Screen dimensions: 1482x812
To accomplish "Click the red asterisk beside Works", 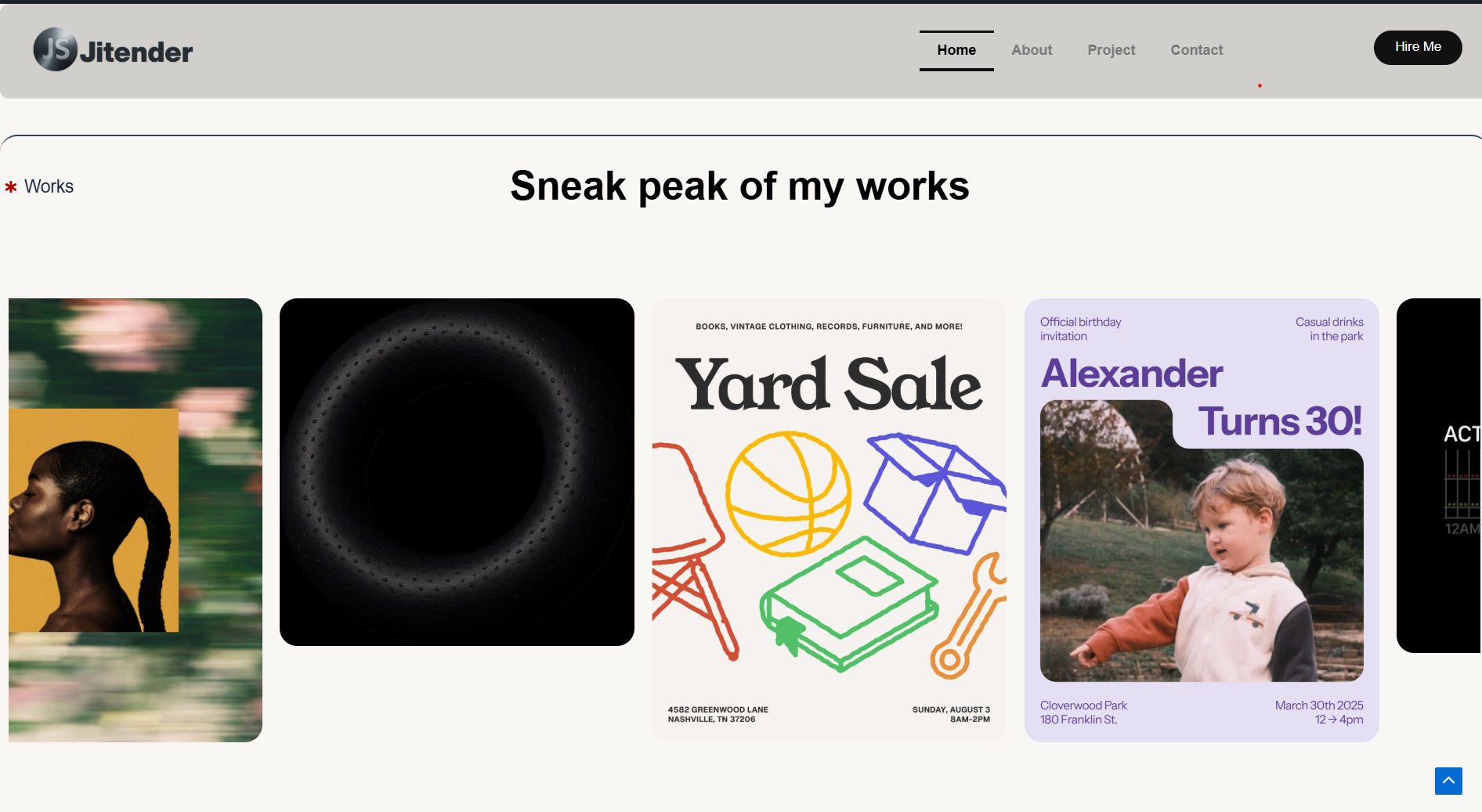I will (x=11, y=187).
